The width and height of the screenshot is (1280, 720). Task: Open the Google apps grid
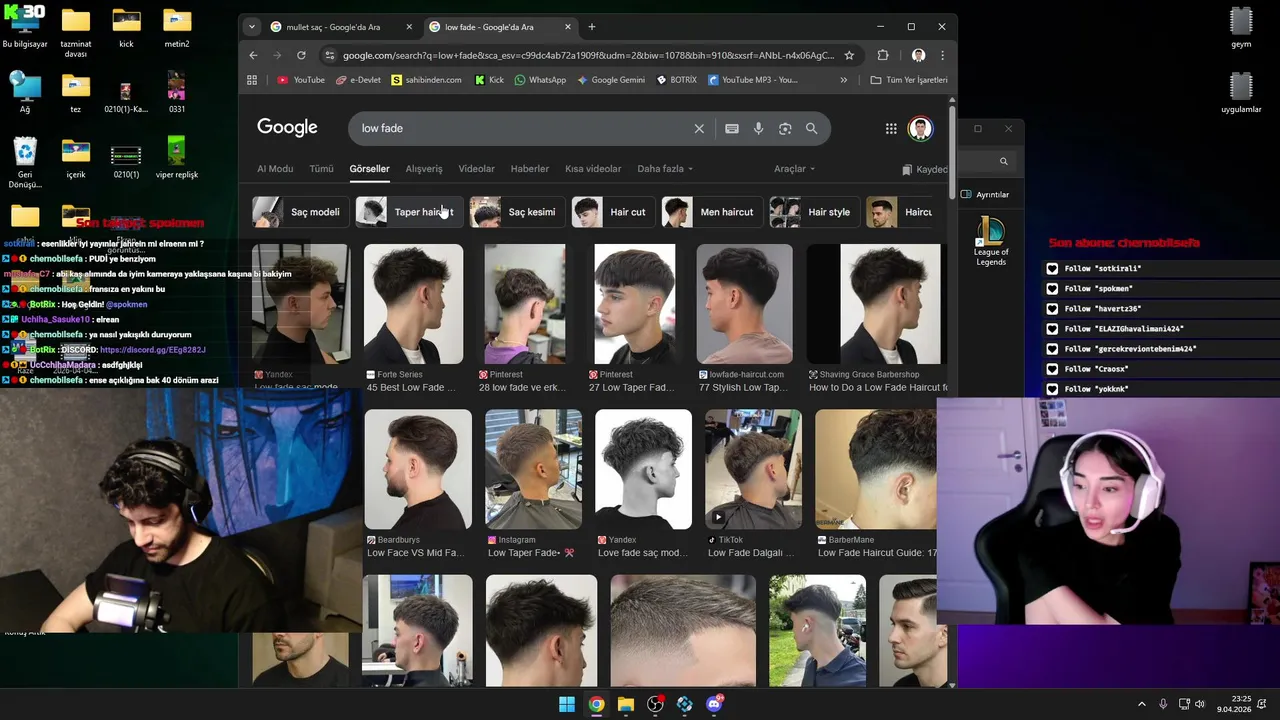point(891,128)
